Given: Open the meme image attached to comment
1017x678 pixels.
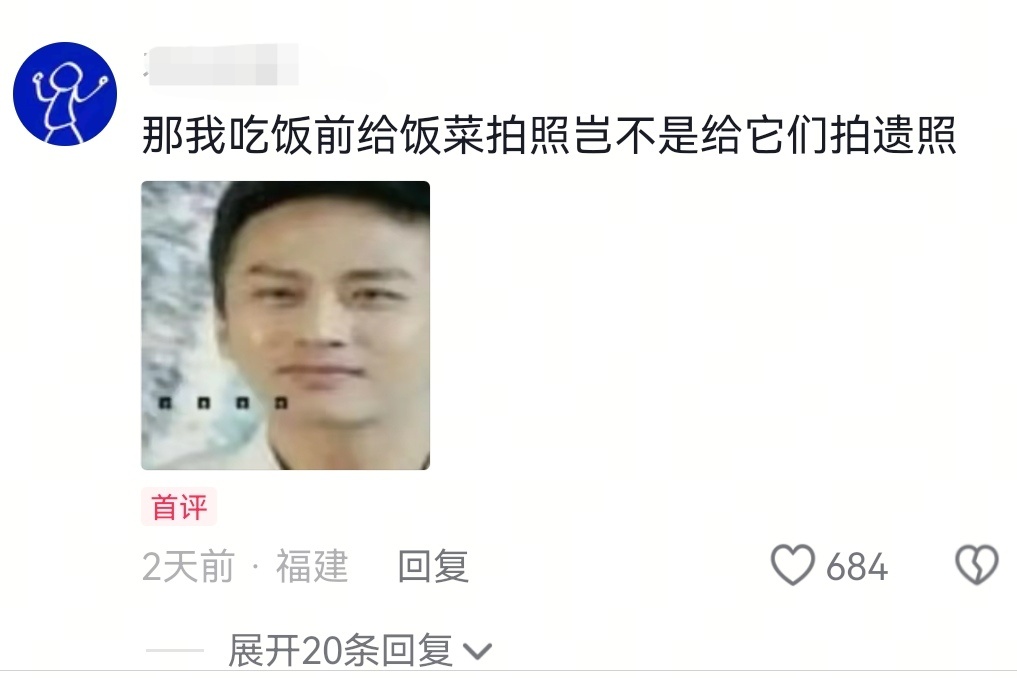Looking at the screenshot, I should pos(285,325).
